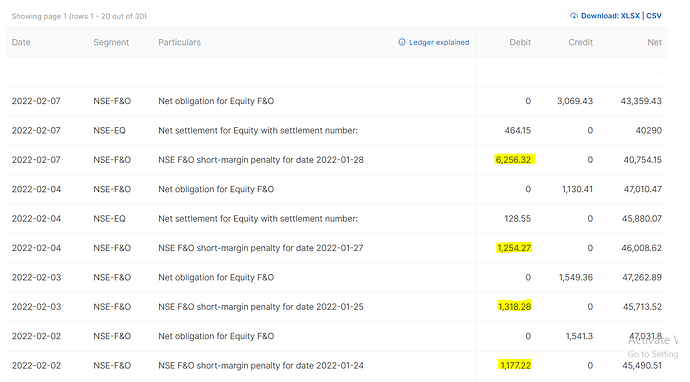Select the 'Showing page 1' rows text
Viewport: 690px width, 382px height.
79,16
